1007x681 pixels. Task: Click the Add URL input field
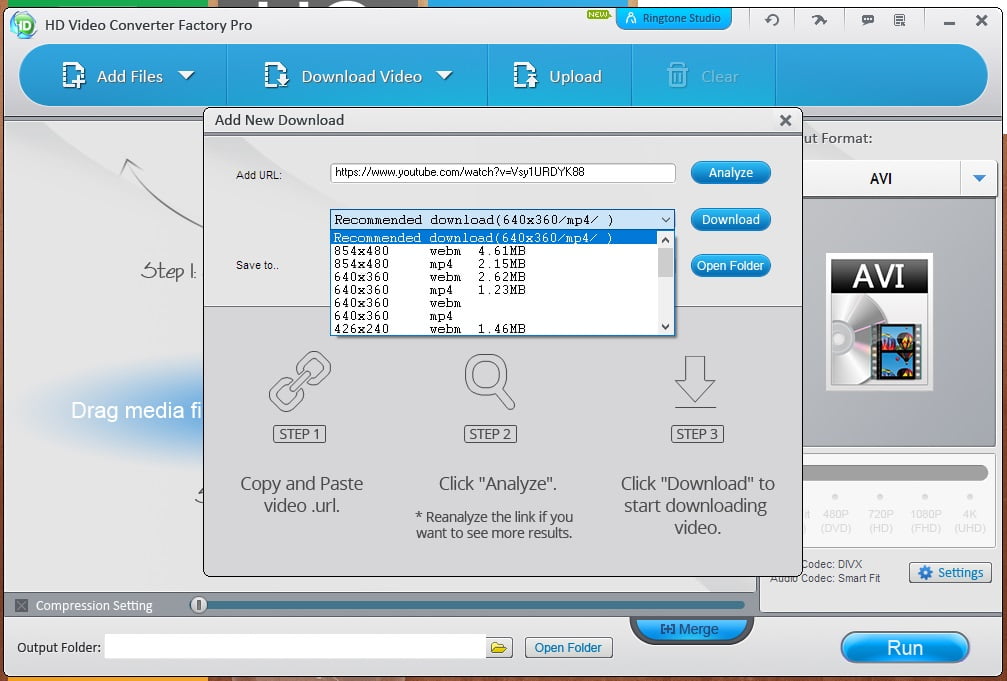502,173
